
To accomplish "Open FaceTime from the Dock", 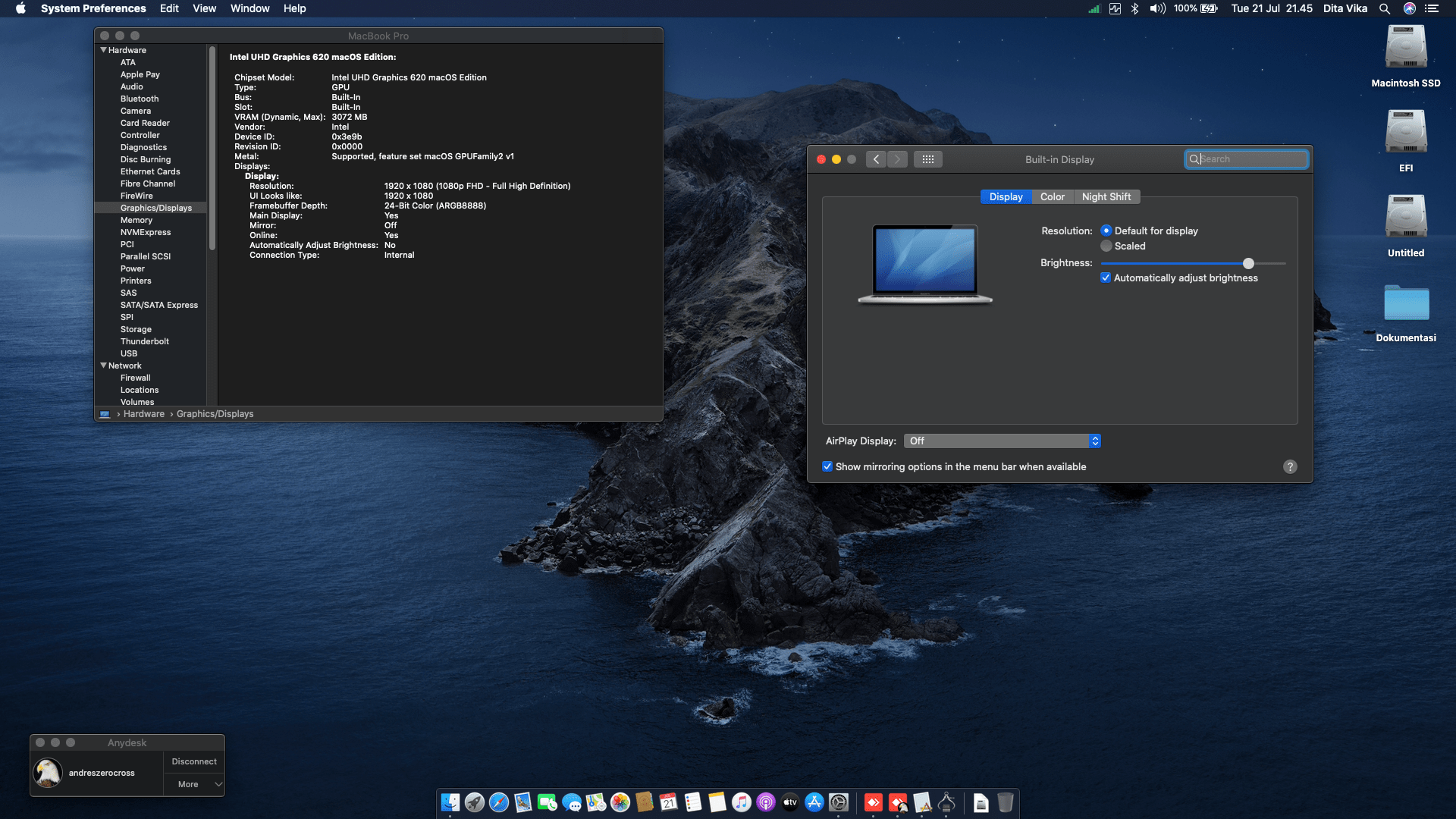I will click(548, 802).
